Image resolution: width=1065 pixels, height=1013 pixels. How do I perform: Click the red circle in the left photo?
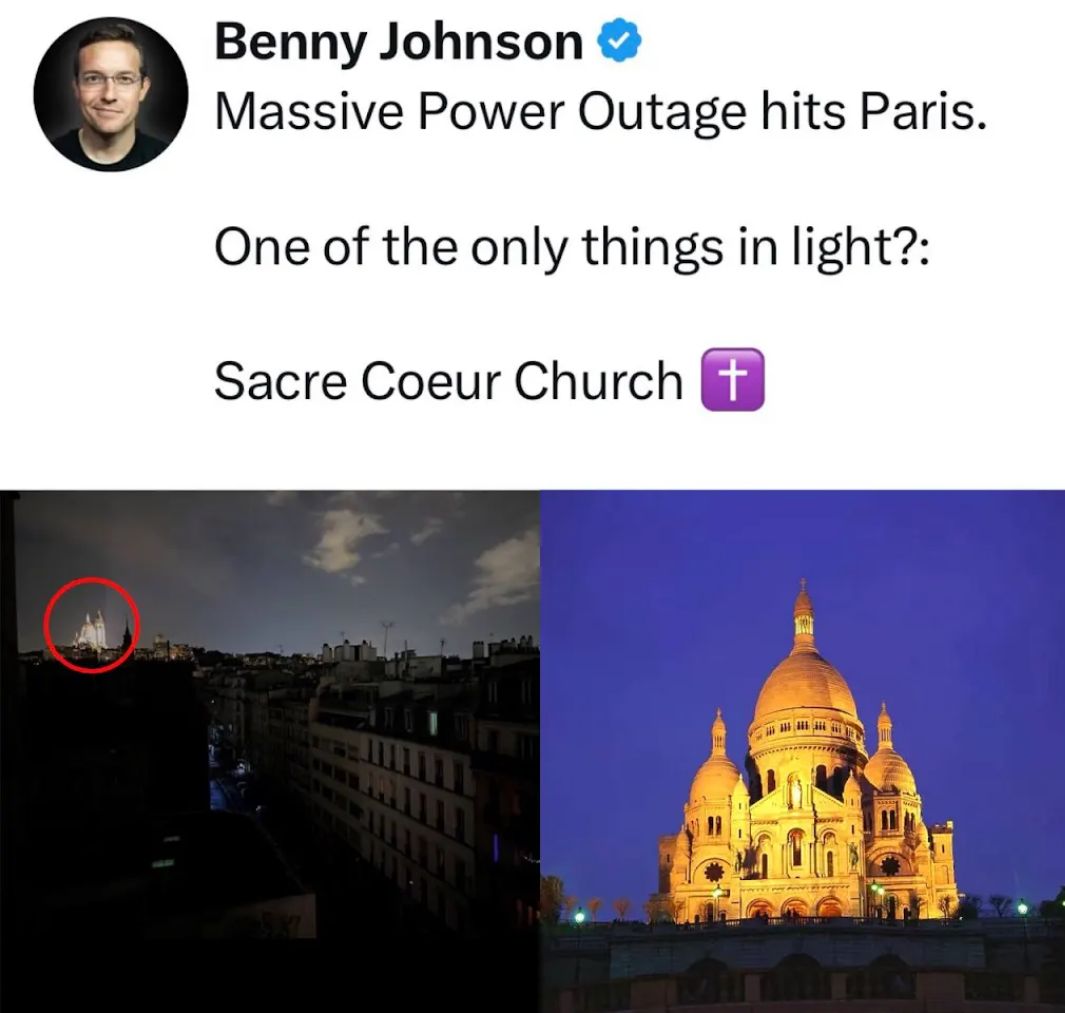[x=92, y=626]
